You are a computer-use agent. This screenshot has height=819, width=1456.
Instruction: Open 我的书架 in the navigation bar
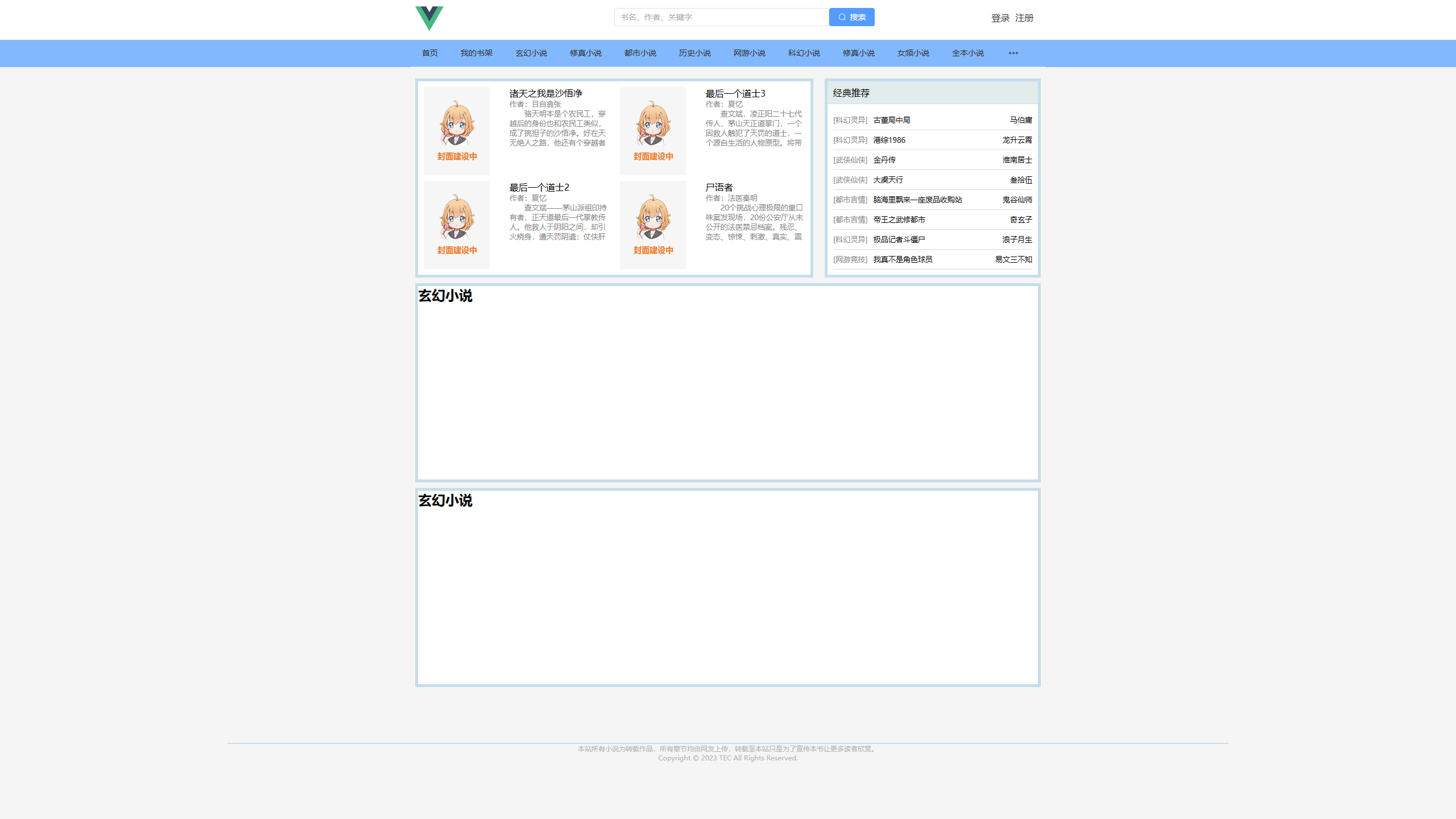coord(476,53)
